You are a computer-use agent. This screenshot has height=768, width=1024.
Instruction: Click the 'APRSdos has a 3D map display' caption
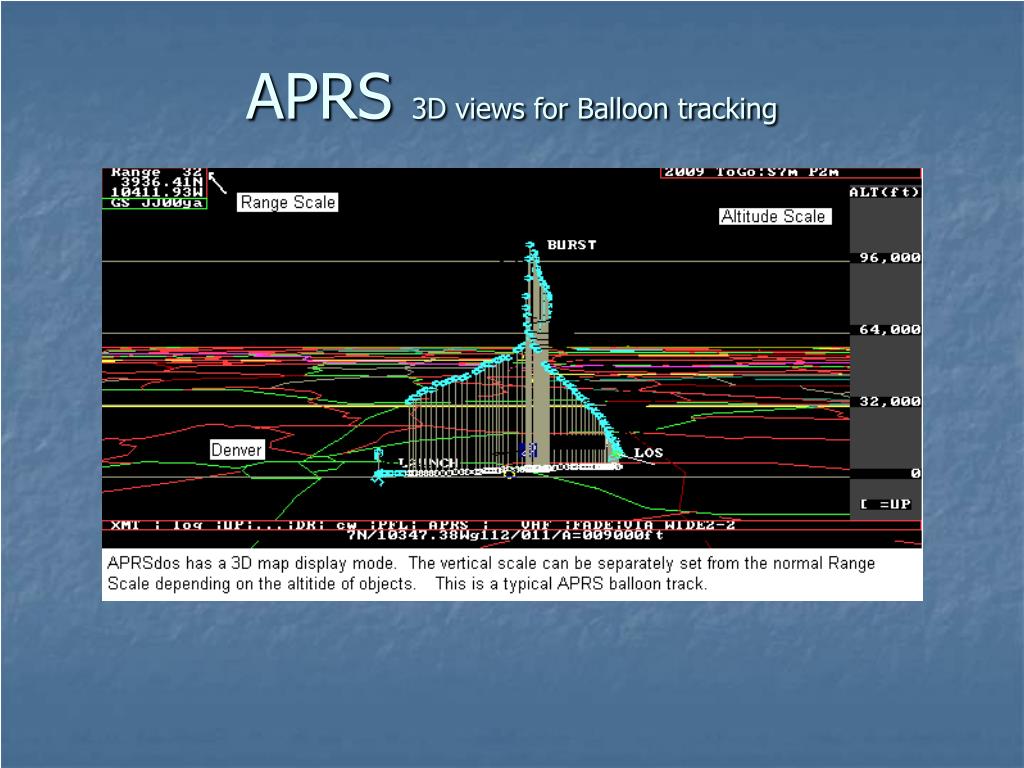(x=491, y=573)
